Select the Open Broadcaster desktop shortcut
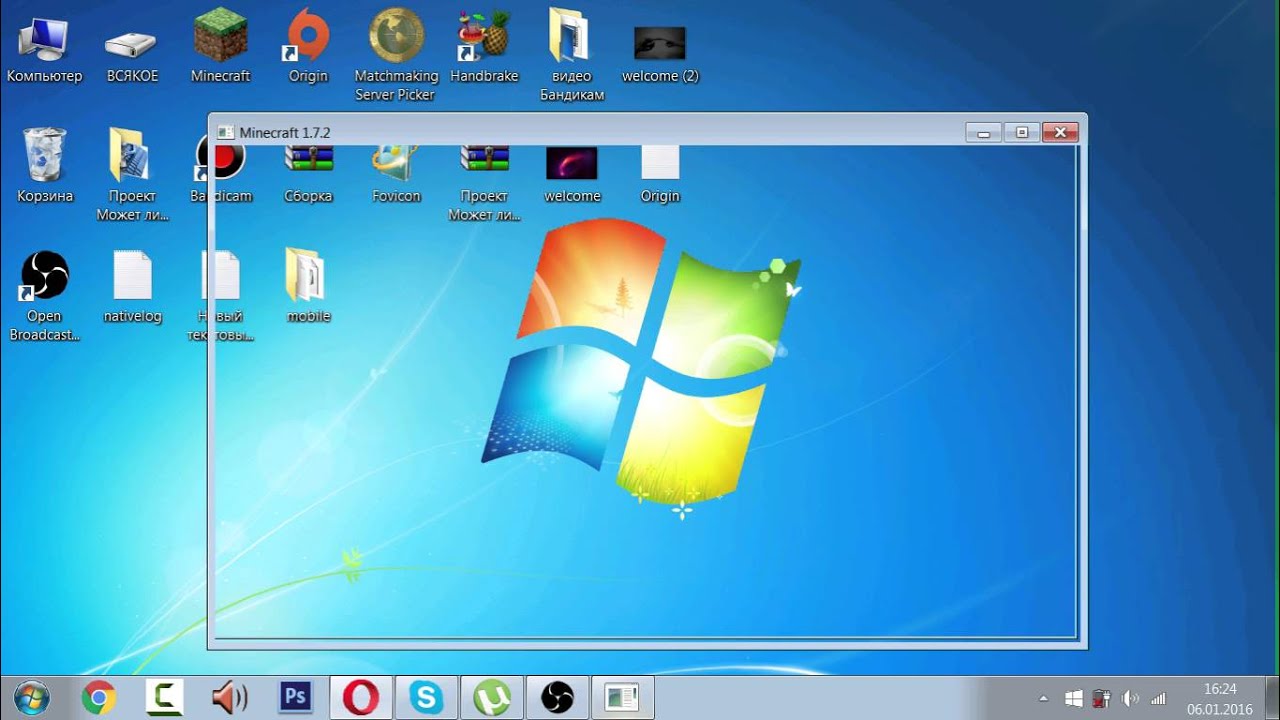Screen dimensions: 1280x720 pyautogui.click(x=44, y=295)
